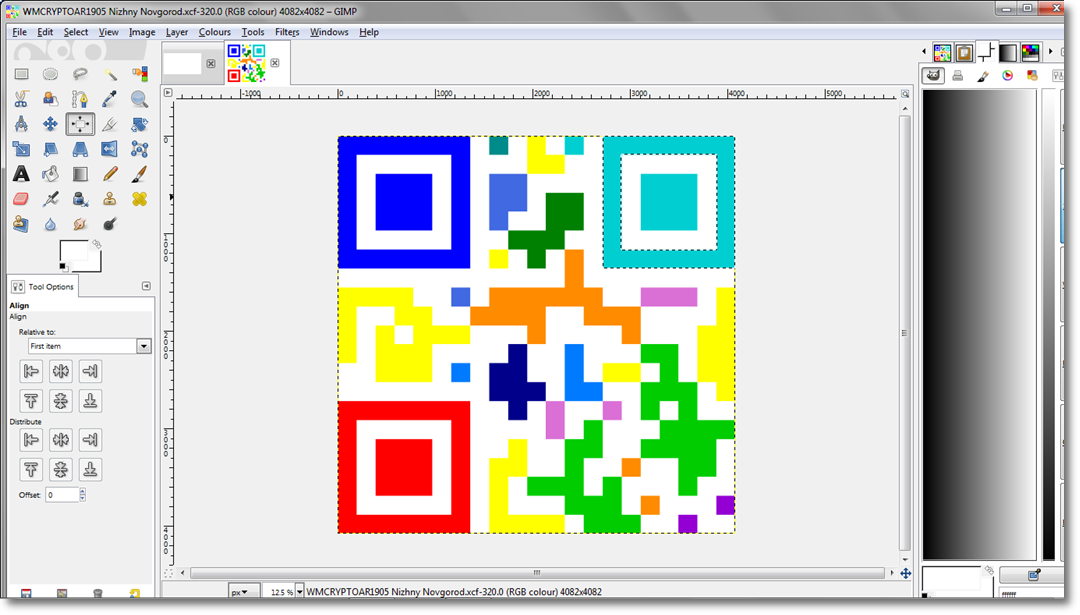Show previous dock tabs with left arrow
1080x615 pixels.
pyautogui.click(x=924, y=52)
